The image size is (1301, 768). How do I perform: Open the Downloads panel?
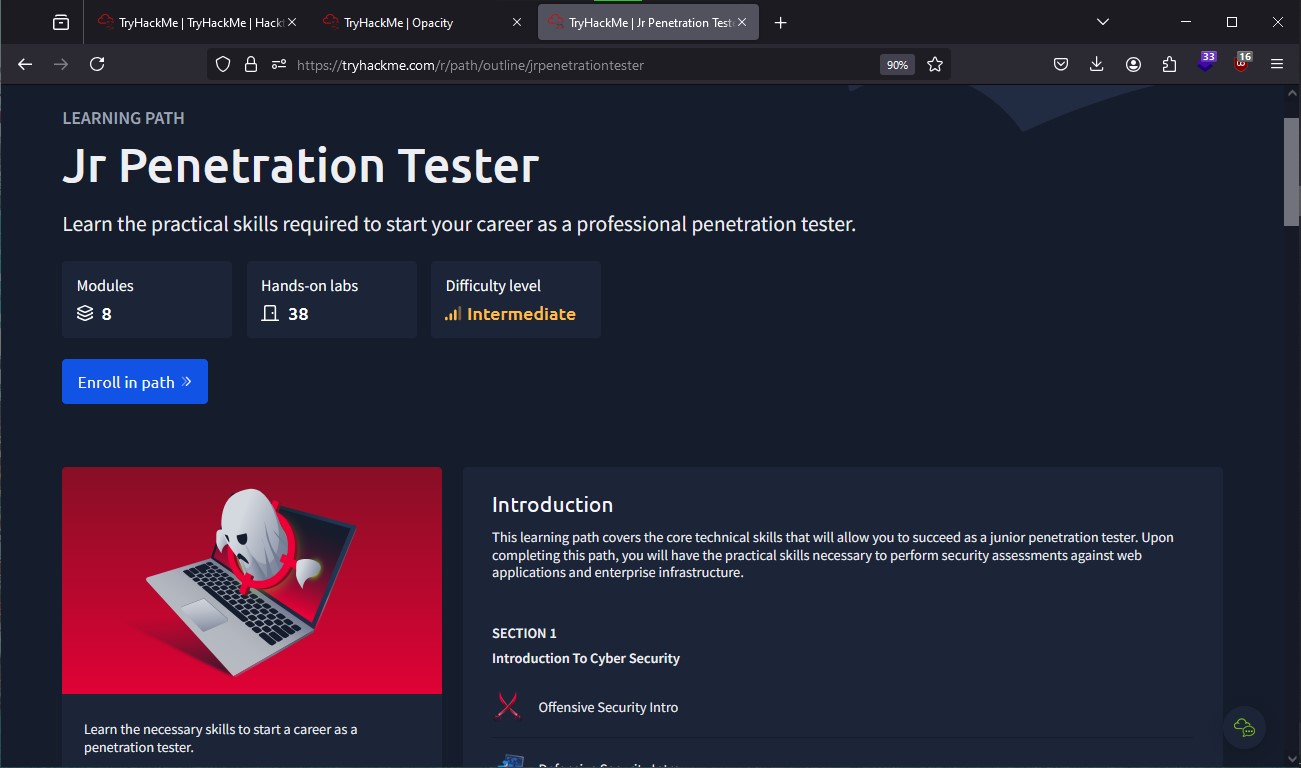[x=1097, y=64]
